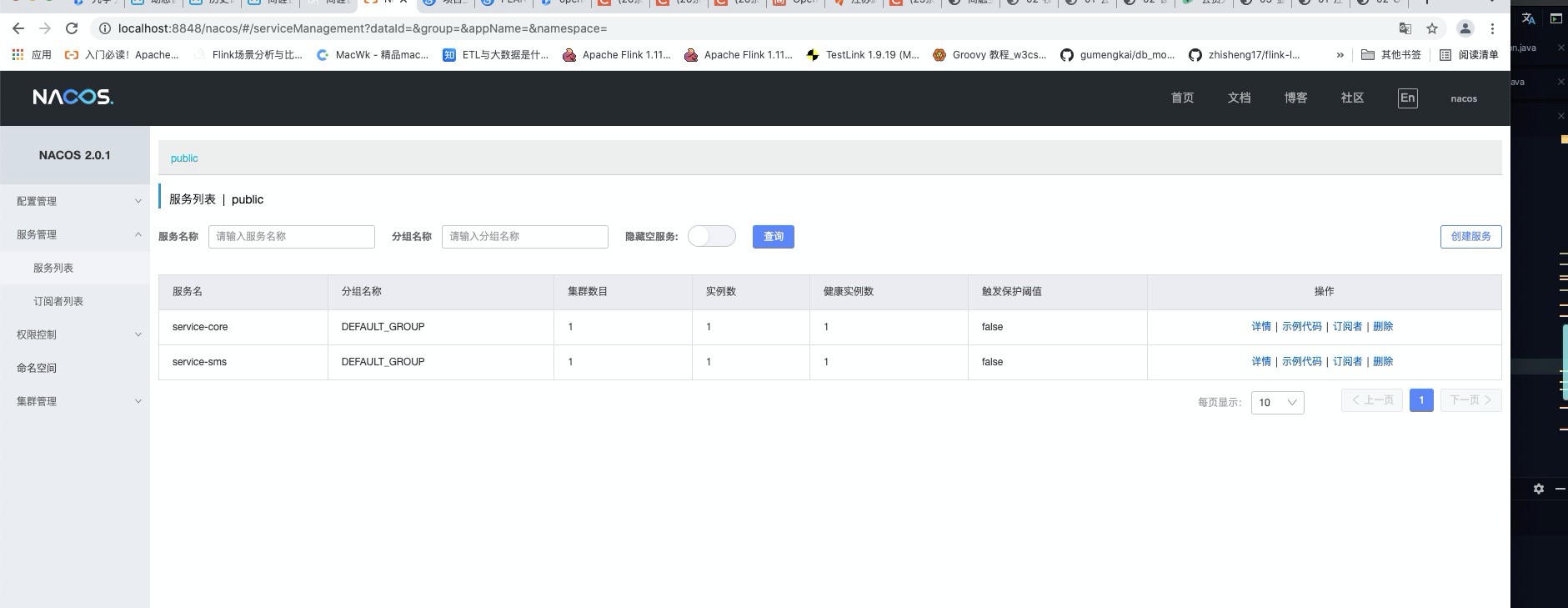1568x608 pixels.
Task: Open 博客 in the top navigation
Action: pyautogui.click(x=1295, y=98)
